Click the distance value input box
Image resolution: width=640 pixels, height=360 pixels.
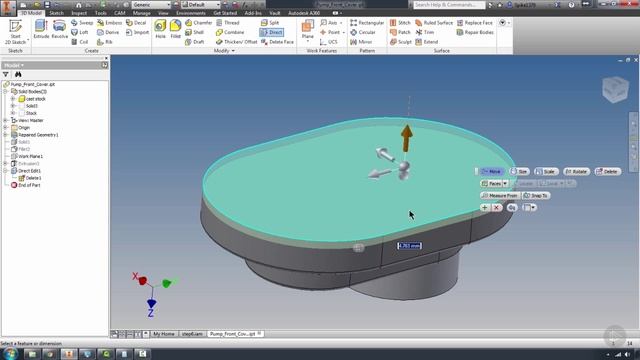pyautogui.click(x=409, y=246)
